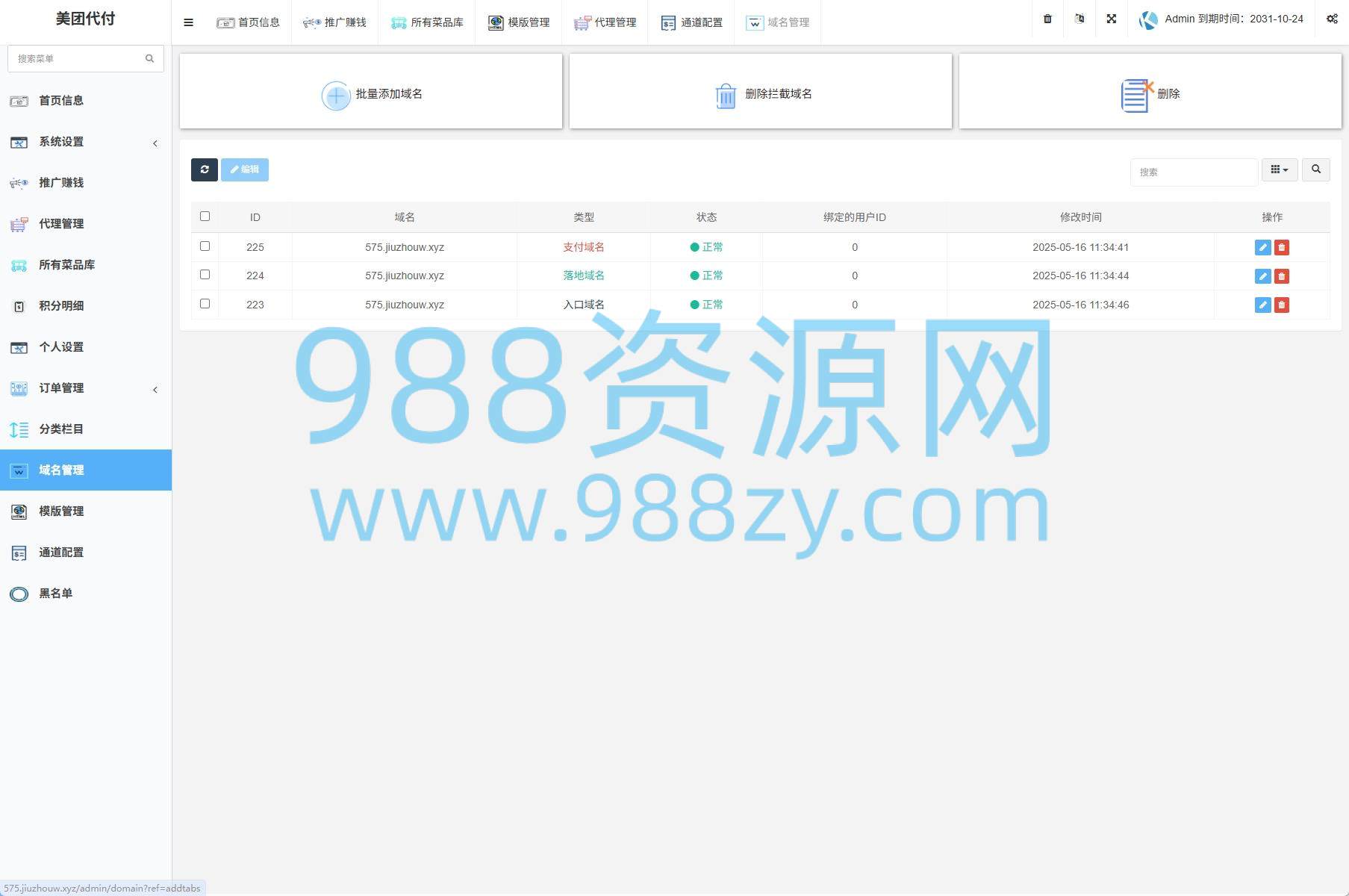The image size is (1349, 896).
Task: Click the trash icon in top bar
Action: [x=1047, y=19]
